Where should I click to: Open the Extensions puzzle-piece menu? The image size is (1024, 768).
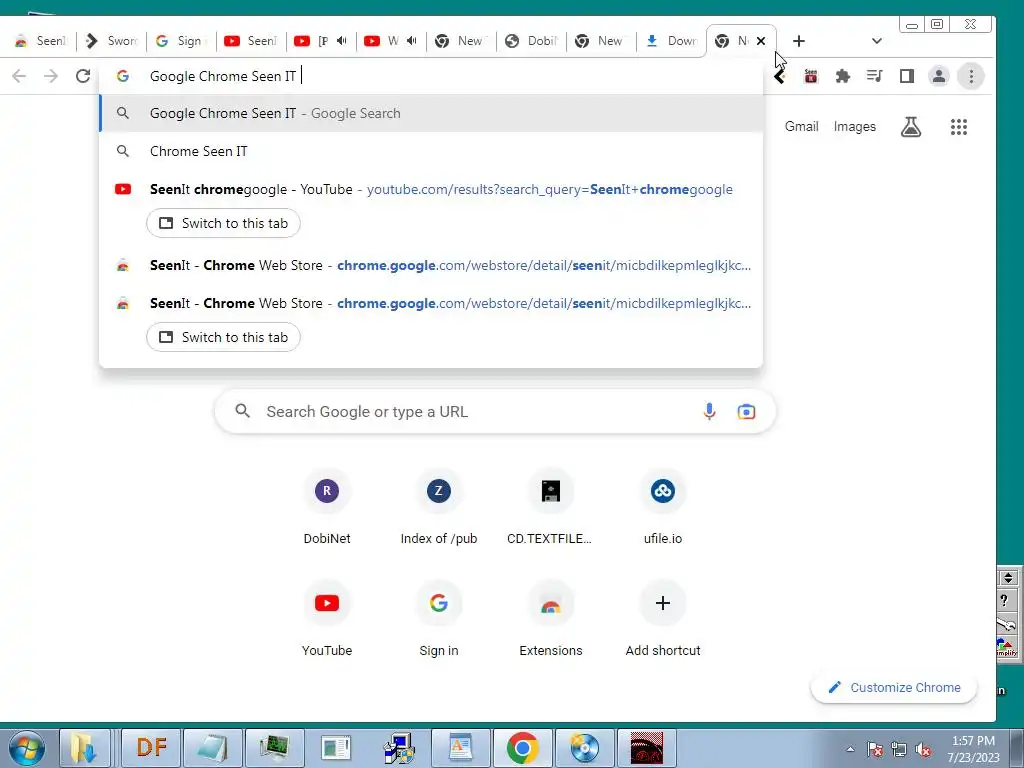pos(842,76)
